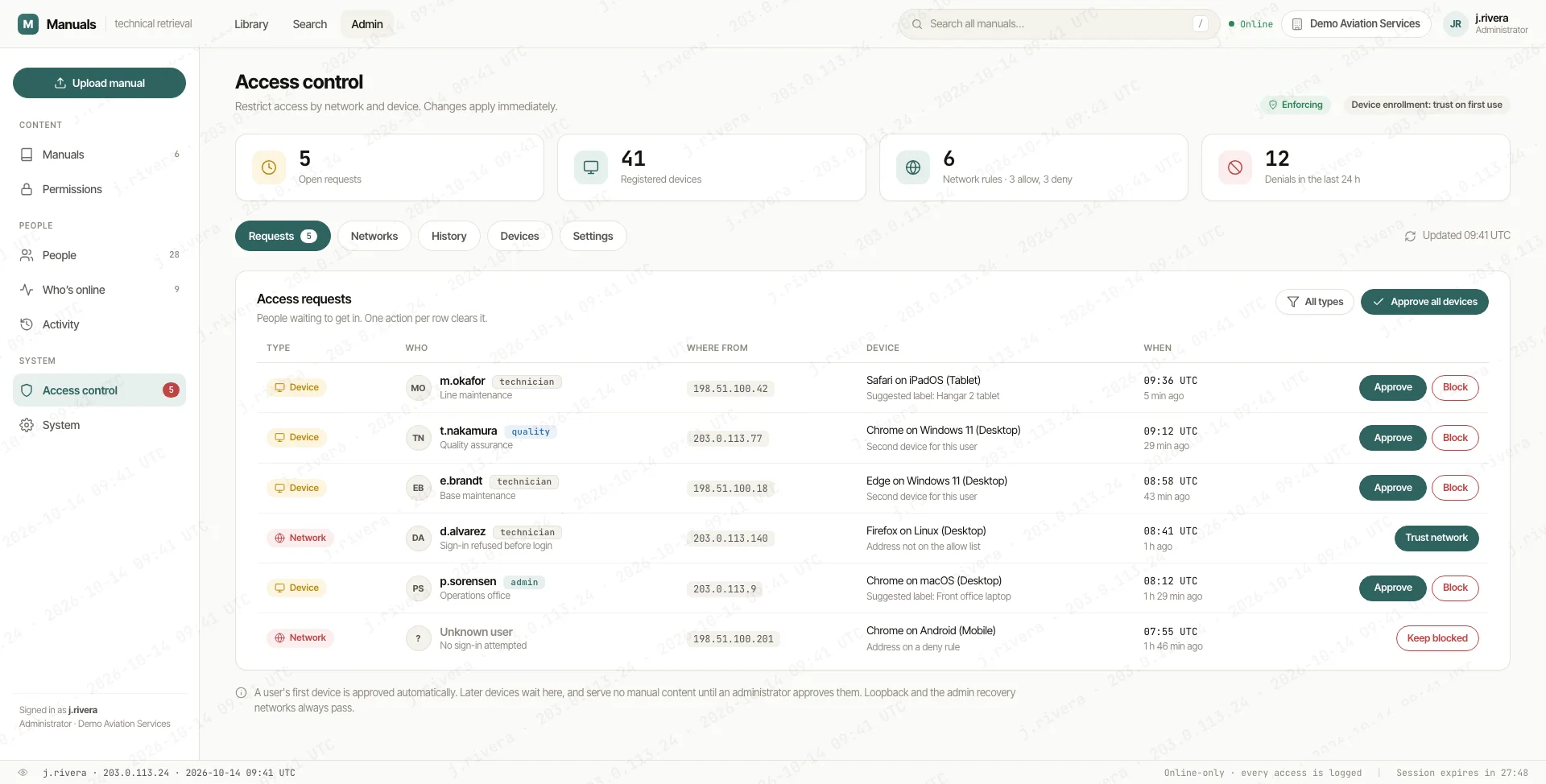Click the Who's online pulse icon
This screenshot has height=784, width=1546.
pyautogui.click(x=27, y=290)
